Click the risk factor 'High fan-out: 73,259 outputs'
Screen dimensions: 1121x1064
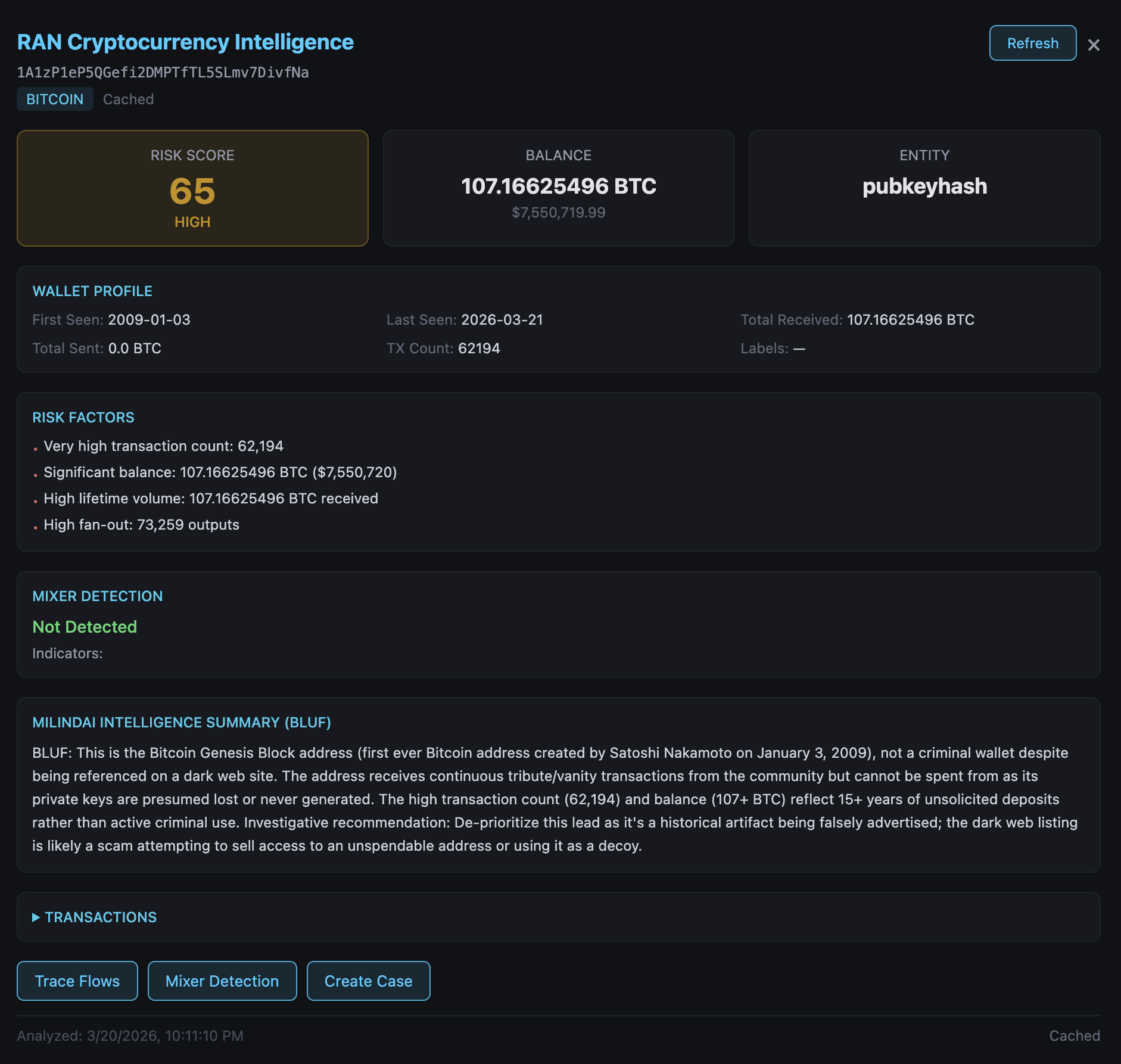pos(141,525)
